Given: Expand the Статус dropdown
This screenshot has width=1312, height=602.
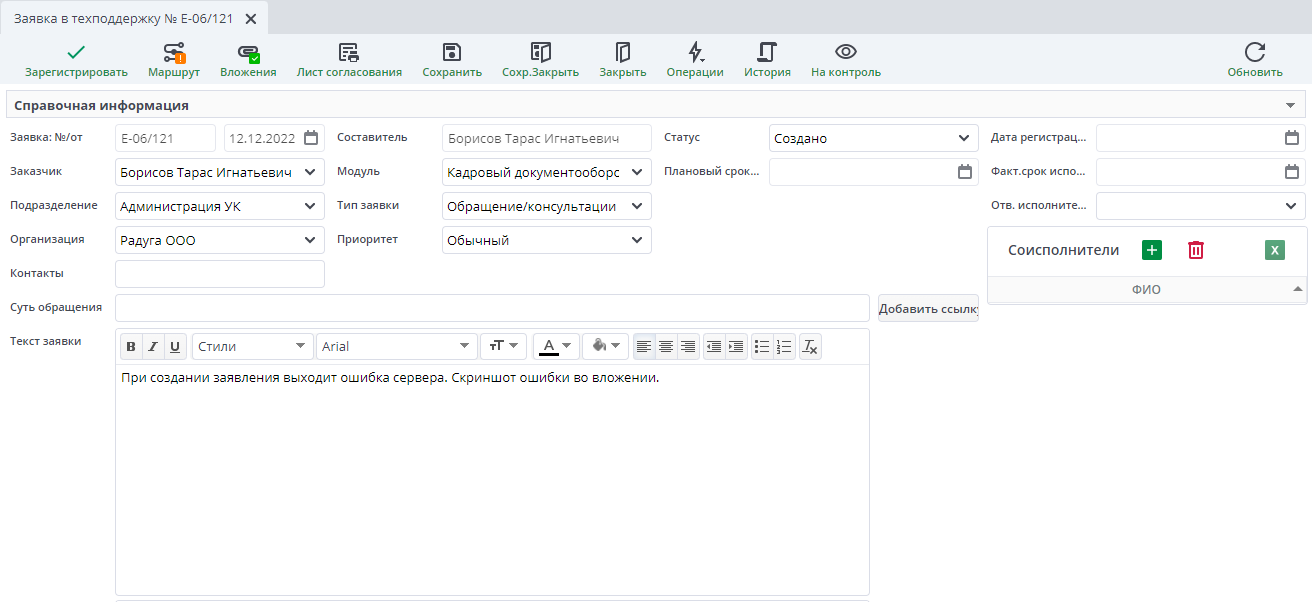Looking at the screenshot, I should [x=963, y=139].
